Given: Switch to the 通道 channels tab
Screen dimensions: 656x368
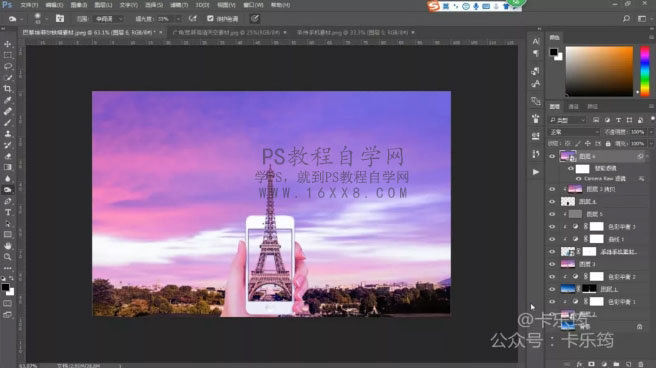Looking at the screenshot, I should 574,107.
